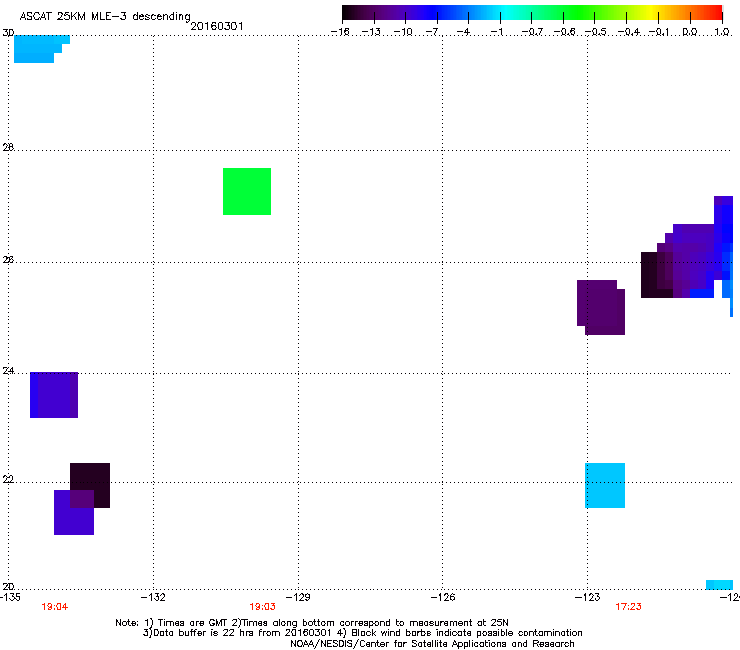Click the -0.5 color bar label
This screenshot has width=740, height=650.
596,32
